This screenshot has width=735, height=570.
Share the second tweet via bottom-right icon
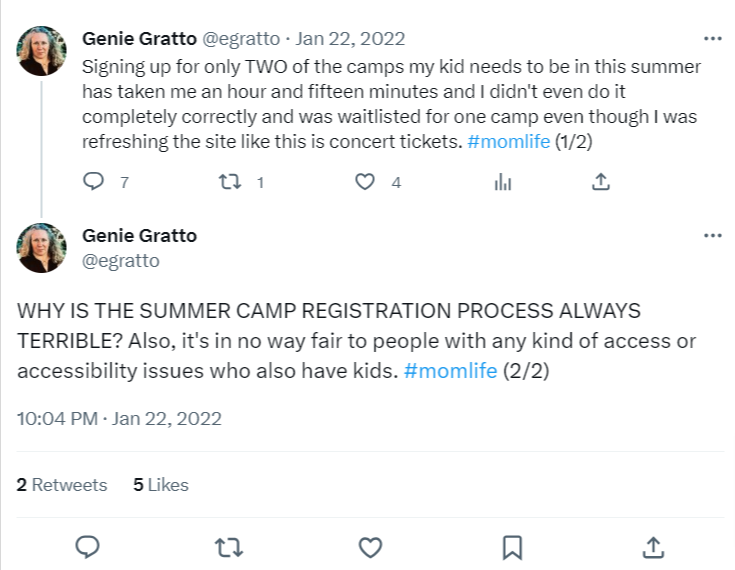point(652,547)
